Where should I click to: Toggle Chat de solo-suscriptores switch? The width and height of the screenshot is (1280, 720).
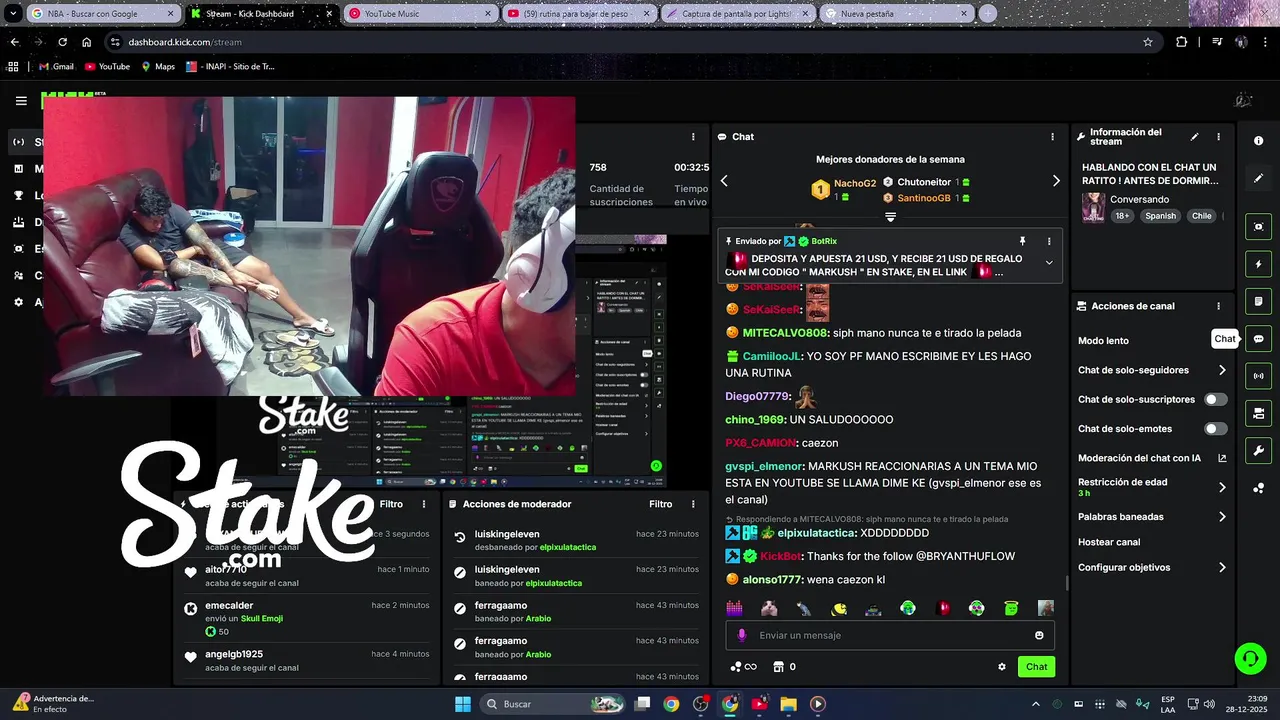click(1215, 399)
